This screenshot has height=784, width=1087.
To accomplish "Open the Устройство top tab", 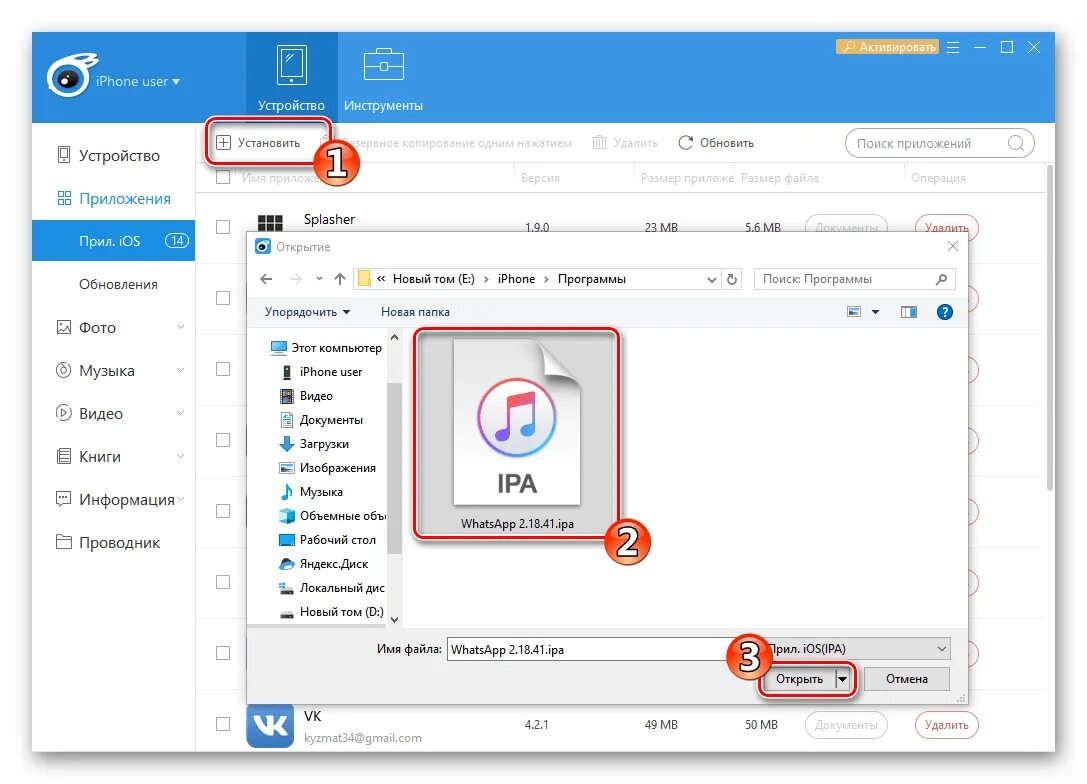I will pyautogui.click(x=291, y=78).
